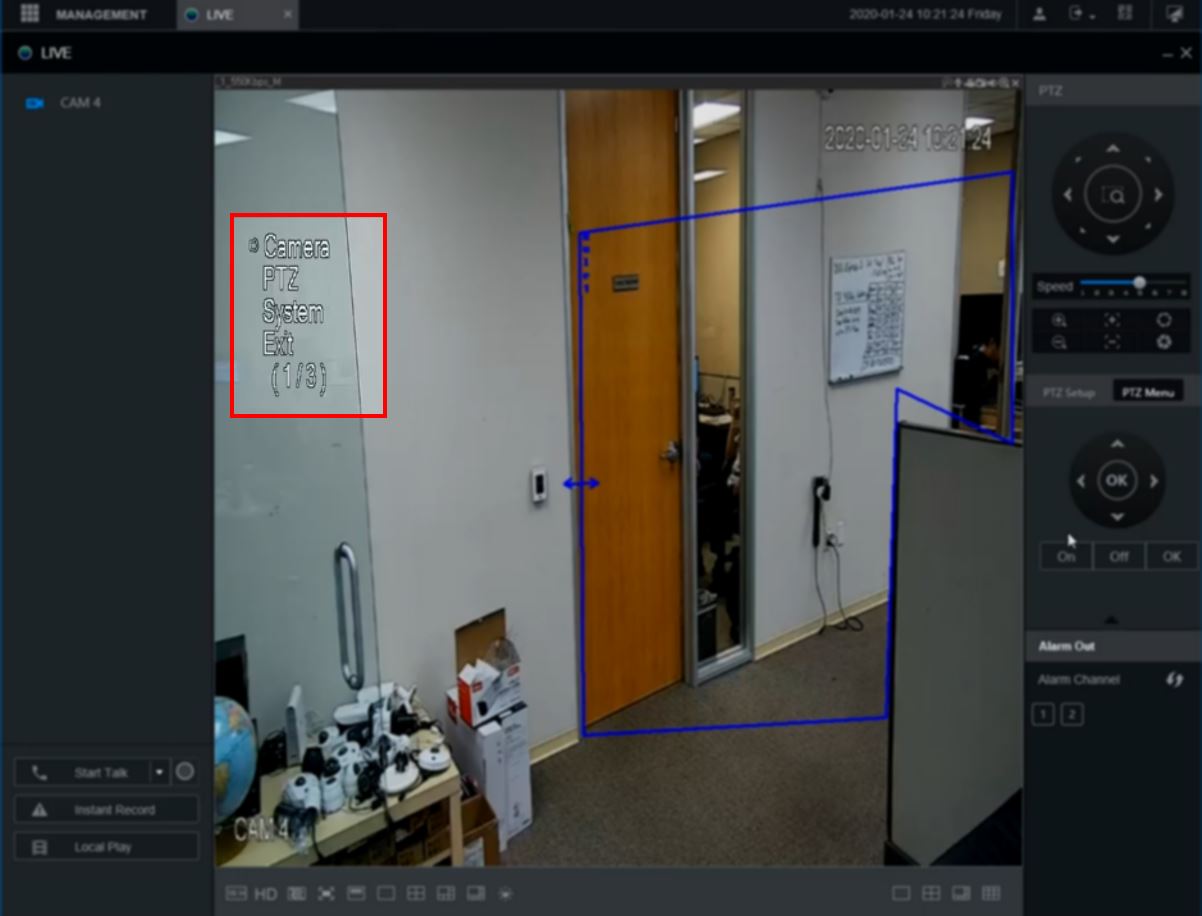Move PTZ menu cursor down
The image size is (1202, 916).
tap(1117, 518)
